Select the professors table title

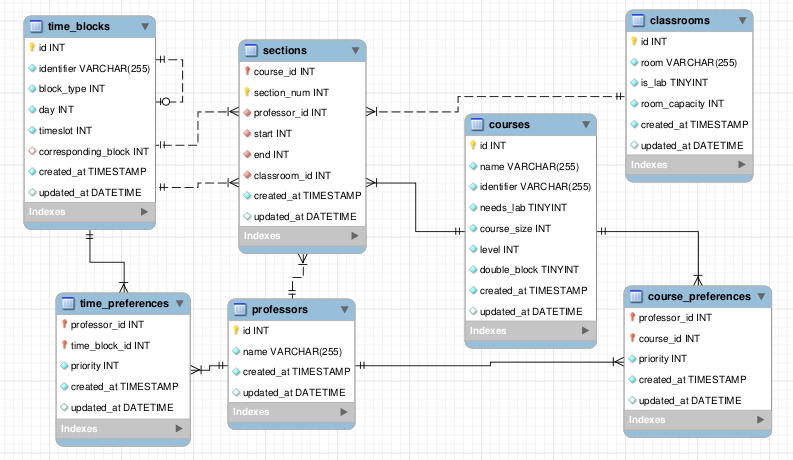280,309
